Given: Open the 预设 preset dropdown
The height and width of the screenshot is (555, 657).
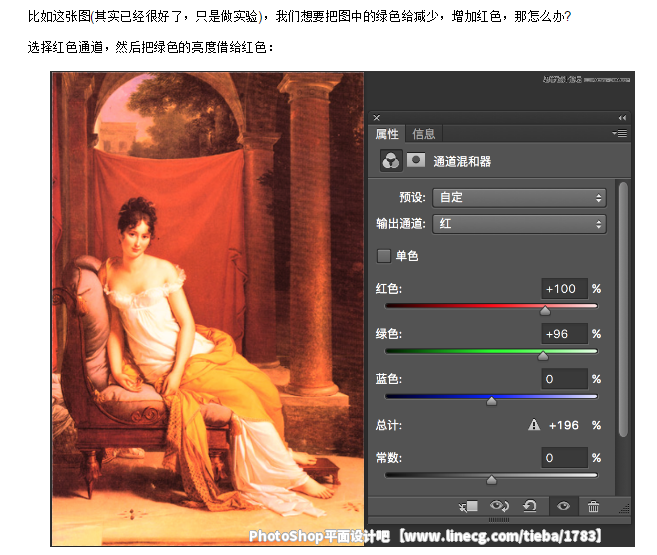Looking at the screenshot, I should pos(519,197).
